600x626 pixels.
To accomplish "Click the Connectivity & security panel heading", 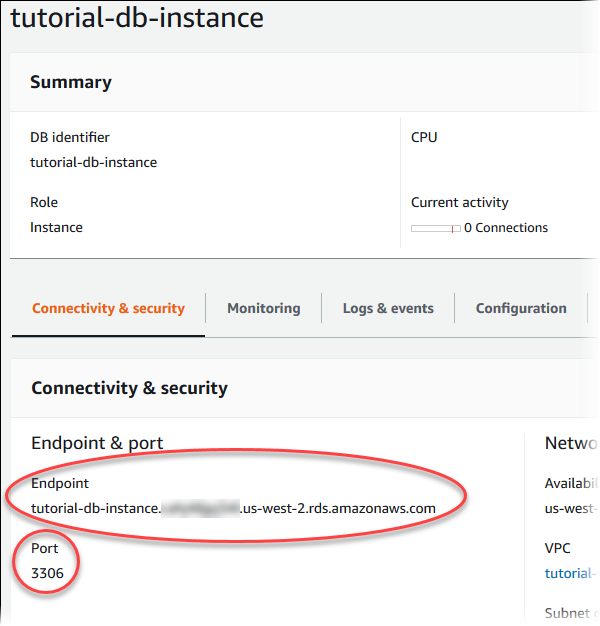I will coord(129,388).
